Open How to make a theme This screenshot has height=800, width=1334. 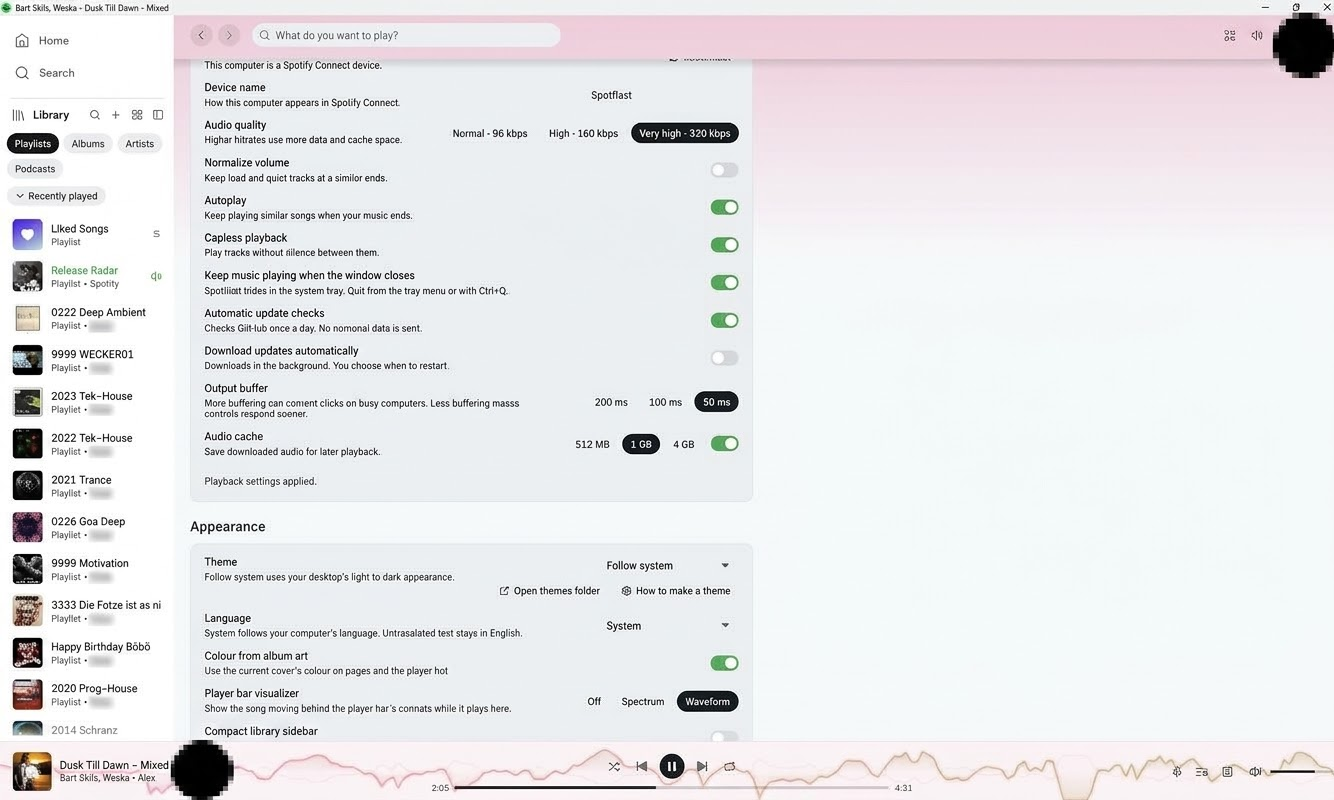[x=676, y=591]
